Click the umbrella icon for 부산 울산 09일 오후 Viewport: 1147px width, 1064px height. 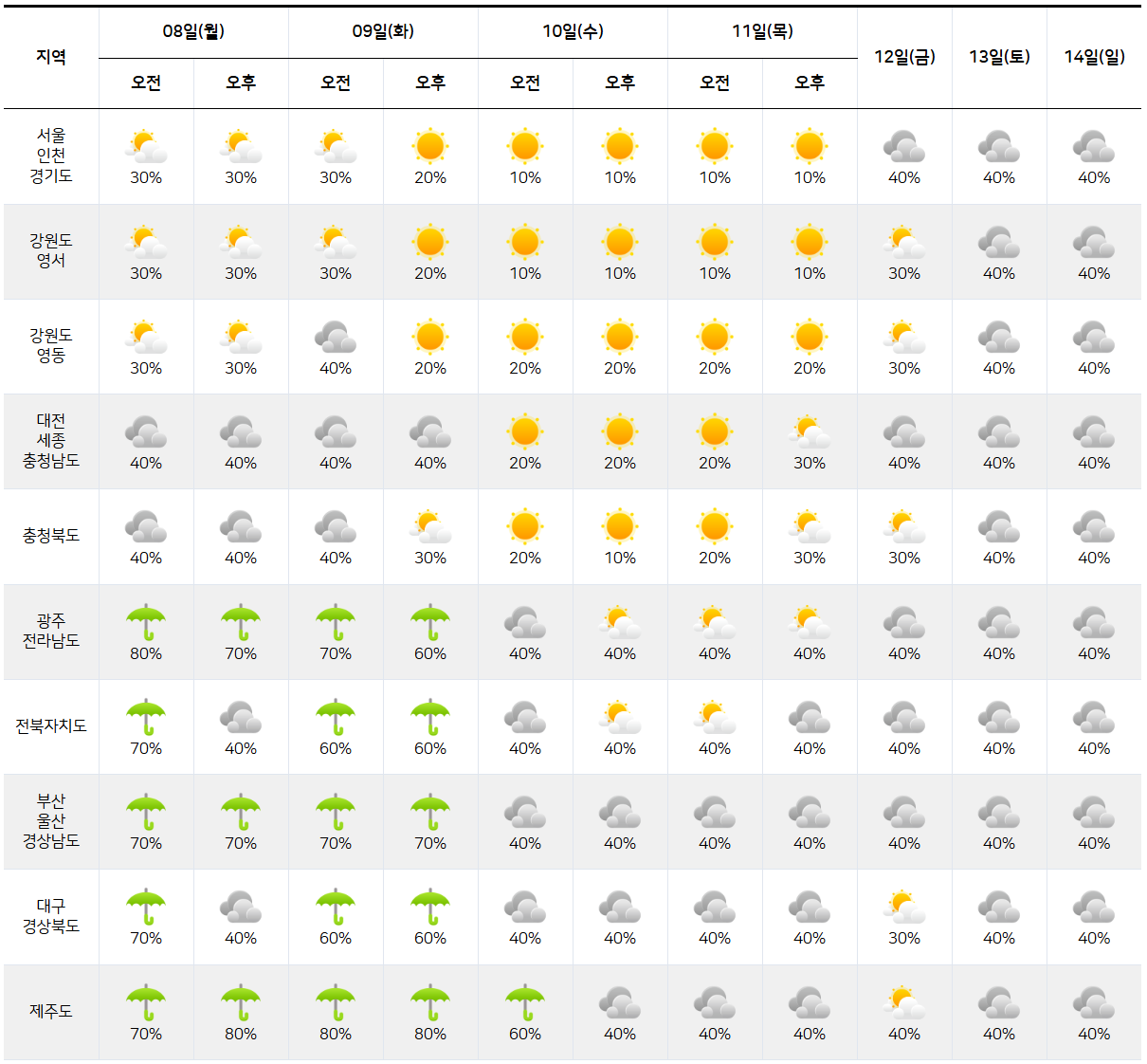430,812
